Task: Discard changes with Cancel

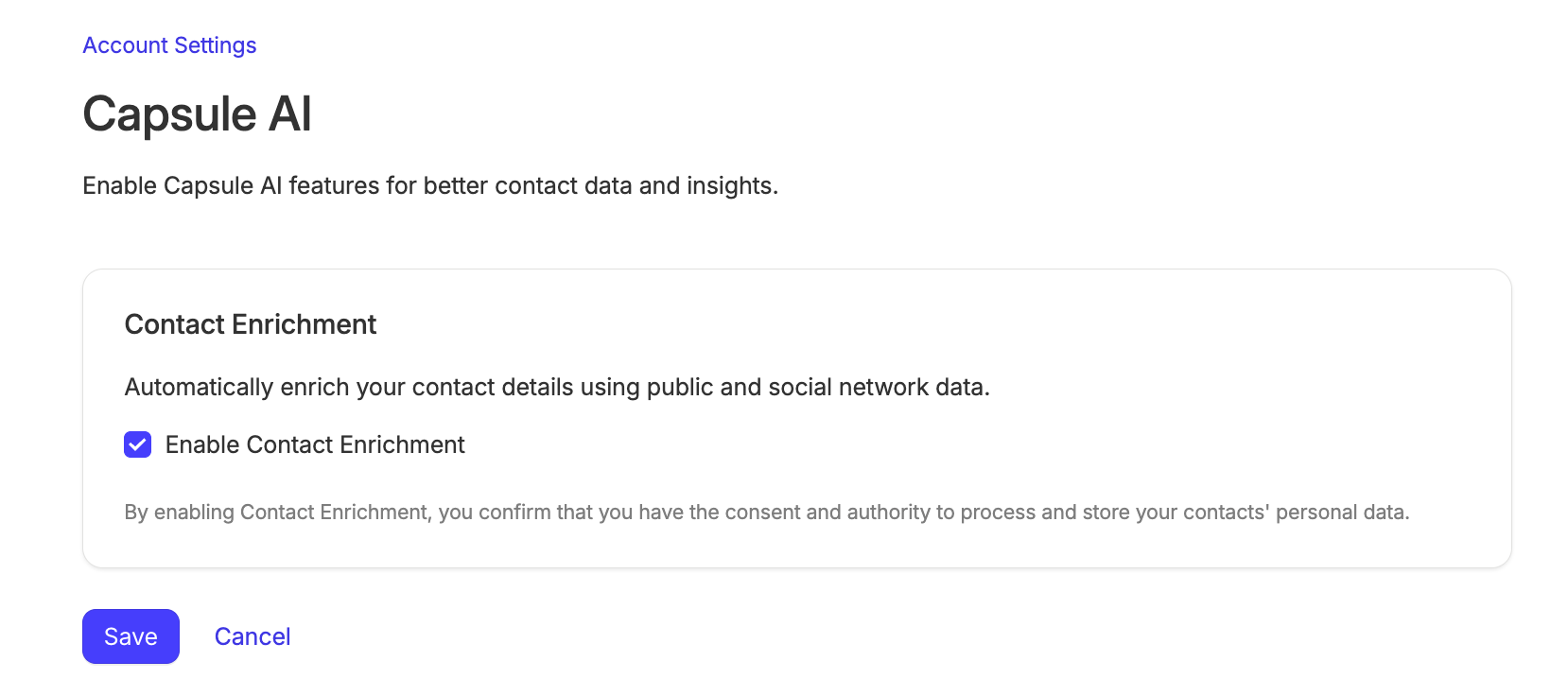Action: pos(253,636)
